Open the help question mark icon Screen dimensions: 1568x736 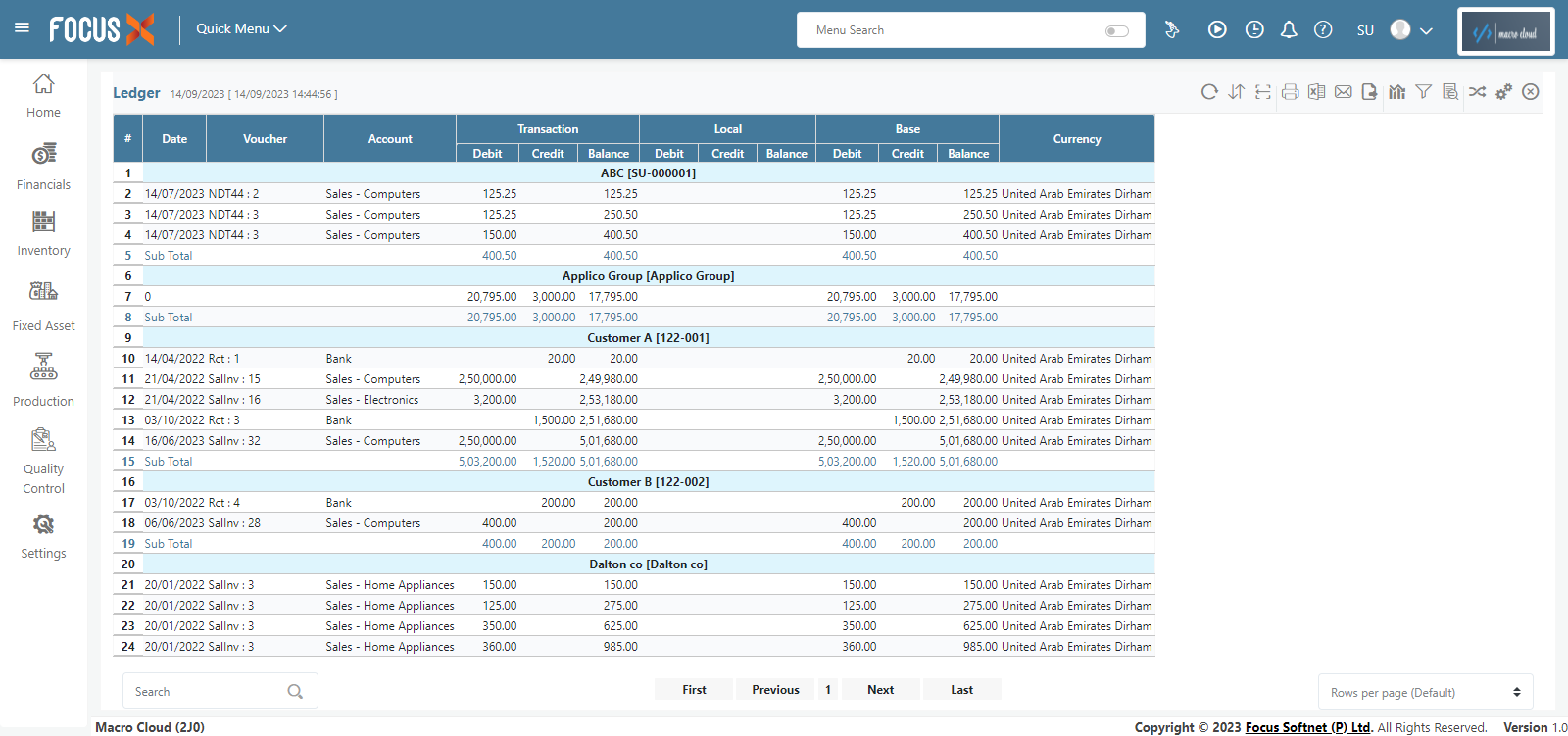pyautogui.click(x=1323, y=30)
